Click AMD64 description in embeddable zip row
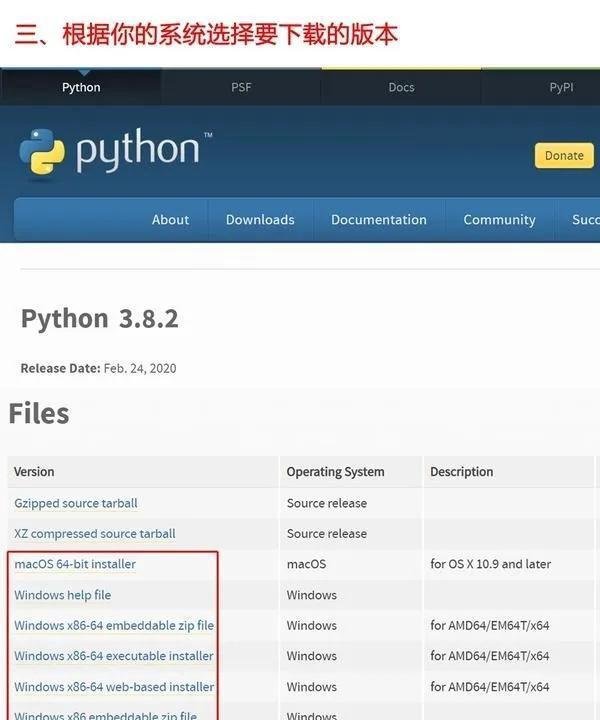 (x=489, y=625)
